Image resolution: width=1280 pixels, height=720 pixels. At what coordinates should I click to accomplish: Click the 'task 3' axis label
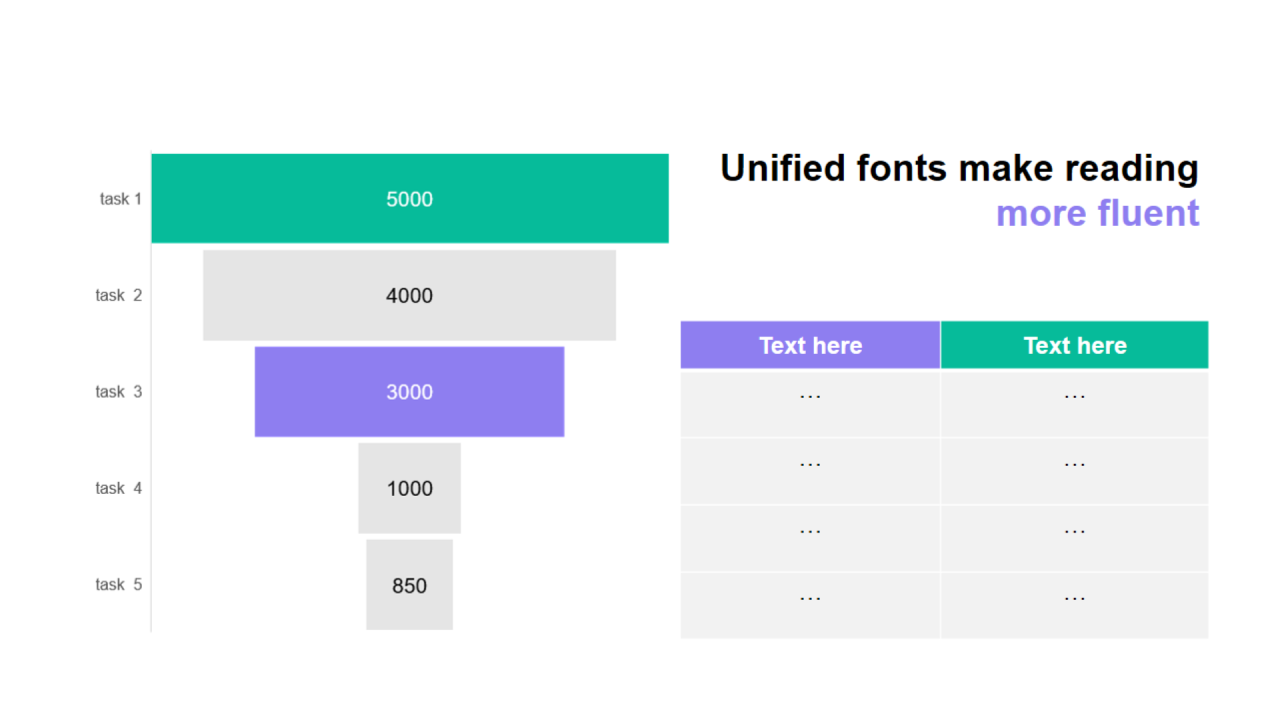(x=118, y=392)
